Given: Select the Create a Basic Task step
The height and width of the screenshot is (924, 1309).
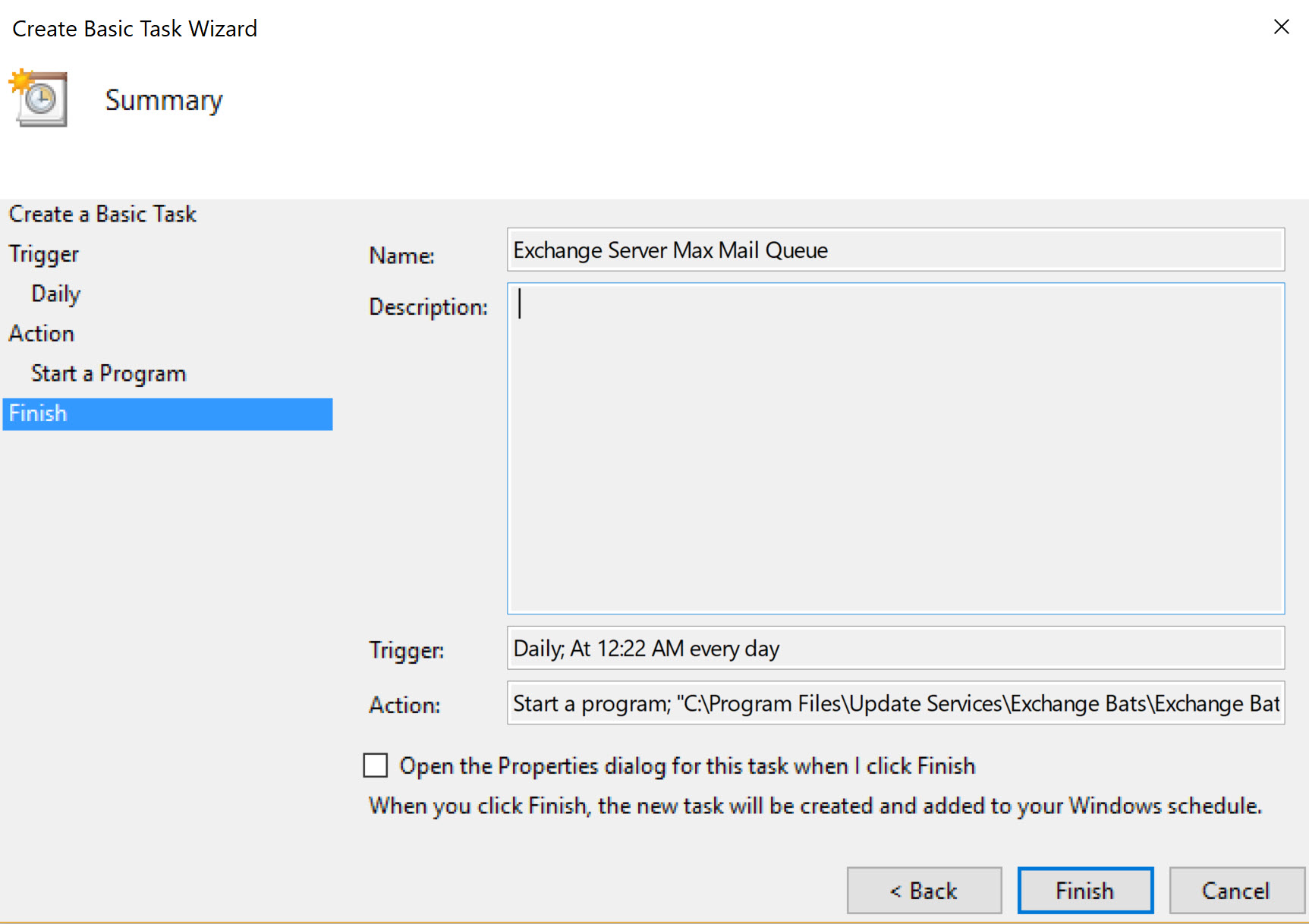Looking at the screenshot, I should pos(102,214).
